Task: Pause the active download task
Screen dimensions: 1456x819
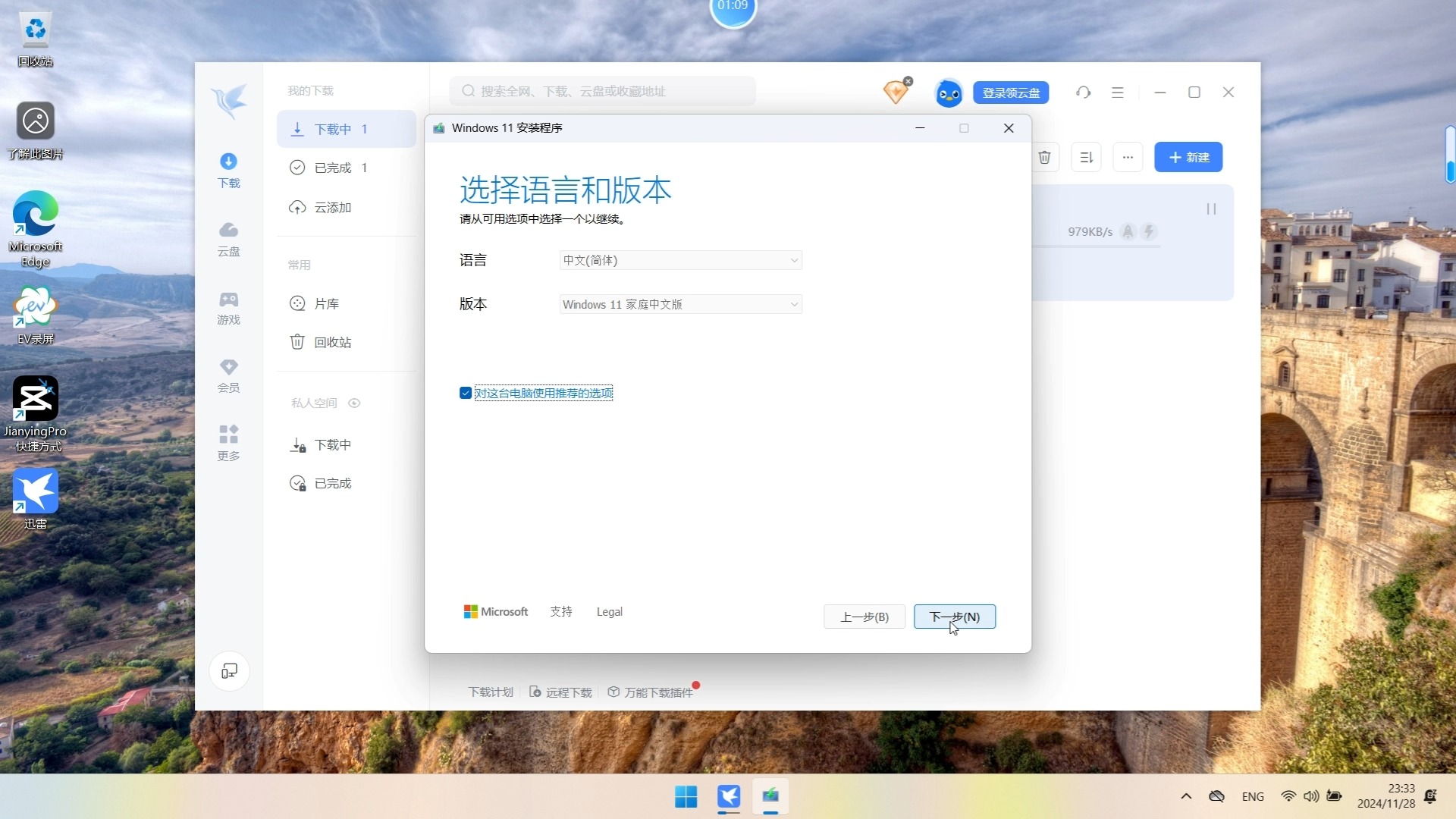Action: [x=1211, y=209]
